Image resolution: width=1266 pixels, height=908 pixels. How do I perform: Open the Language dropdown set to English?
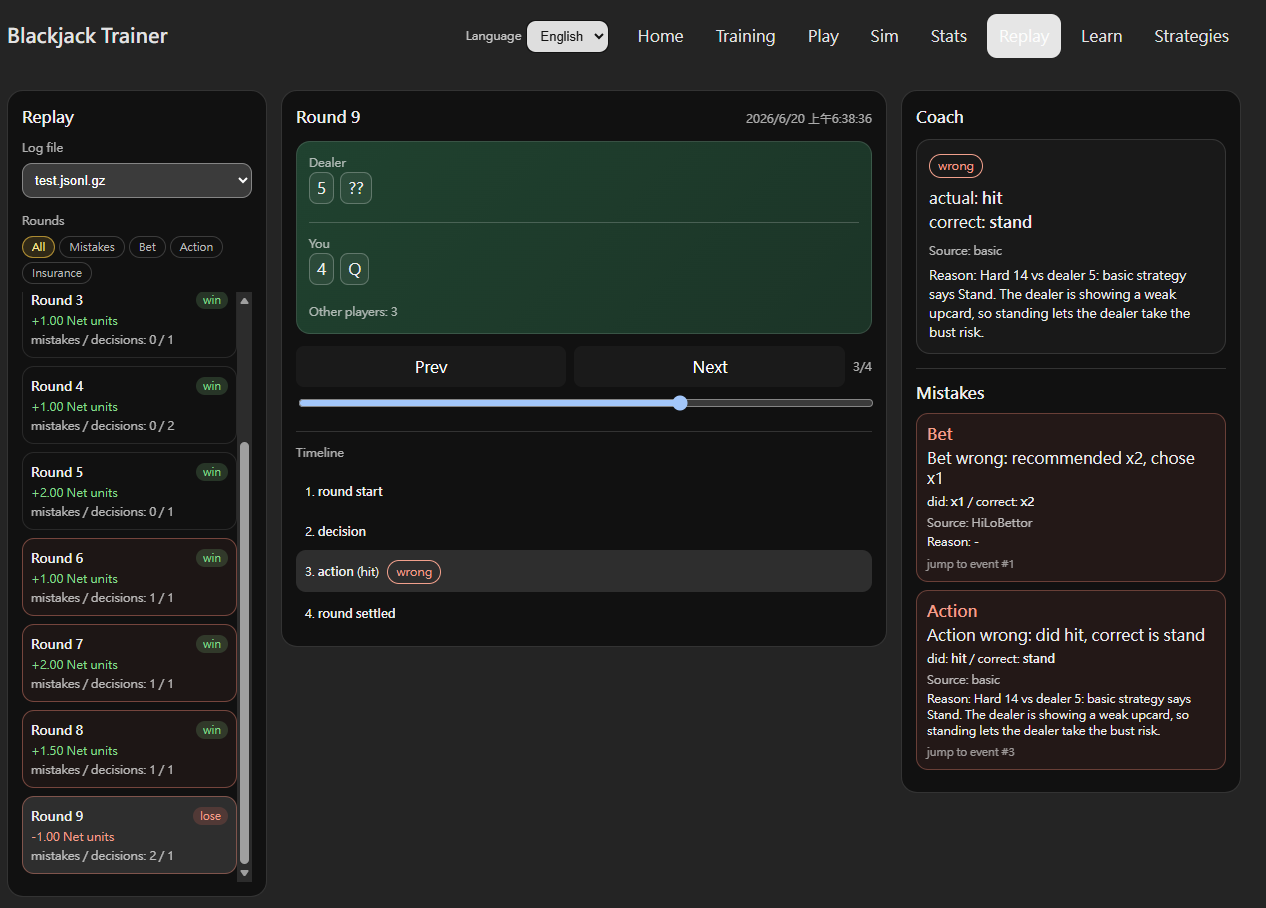(567, 36)
